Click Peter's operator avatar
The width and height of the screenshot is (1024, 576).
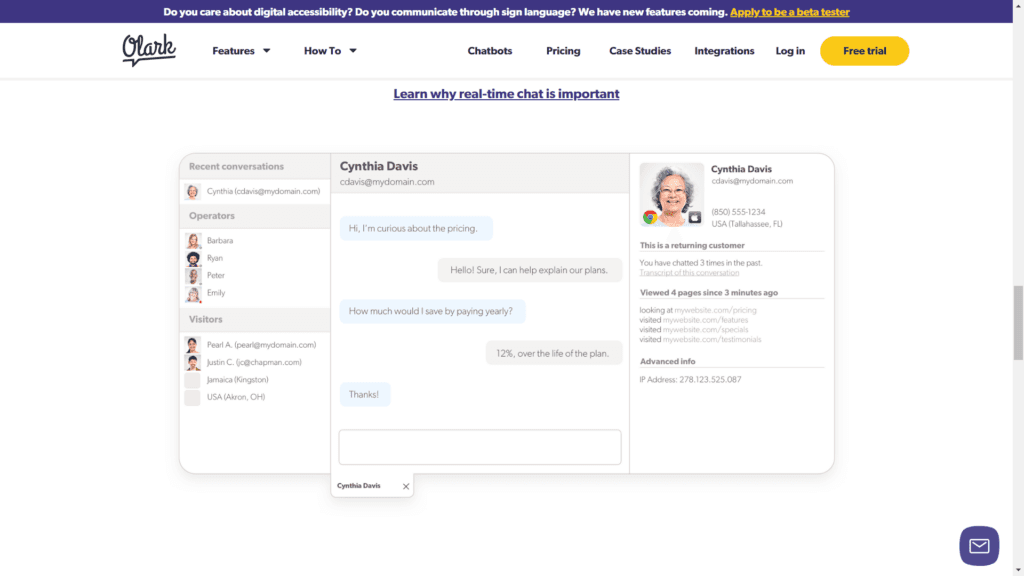point(192,275)
